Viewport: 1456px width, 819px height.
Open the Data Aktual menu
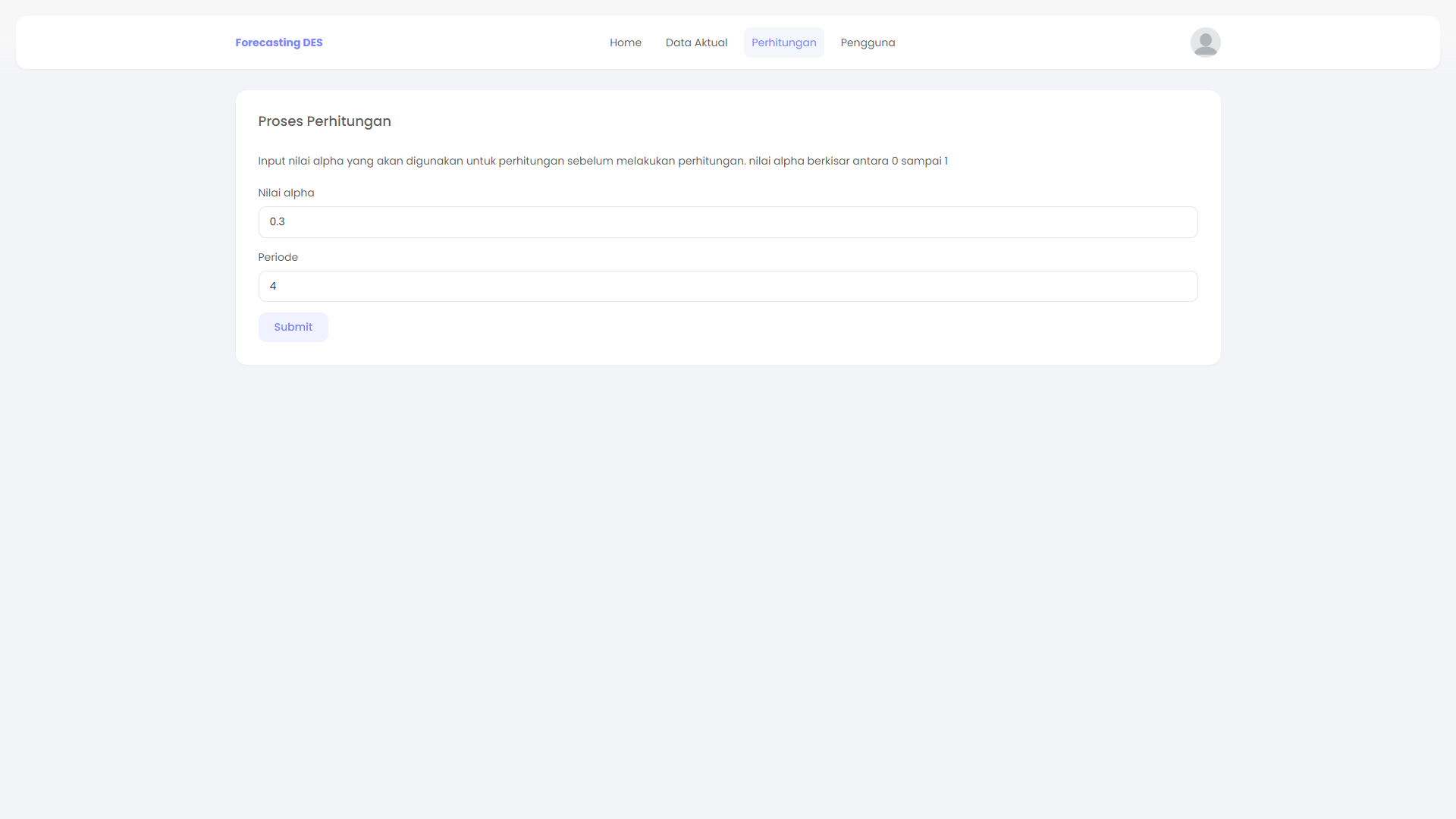point(696,42)
